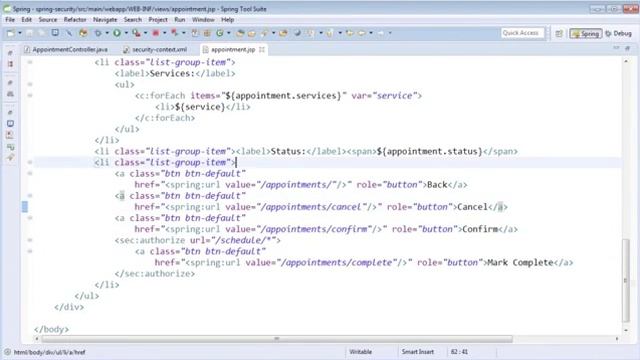Click Smart Insert in status bar
Image resolution: width=640 pixels, height=360 pixels.
tap(418, 352)
